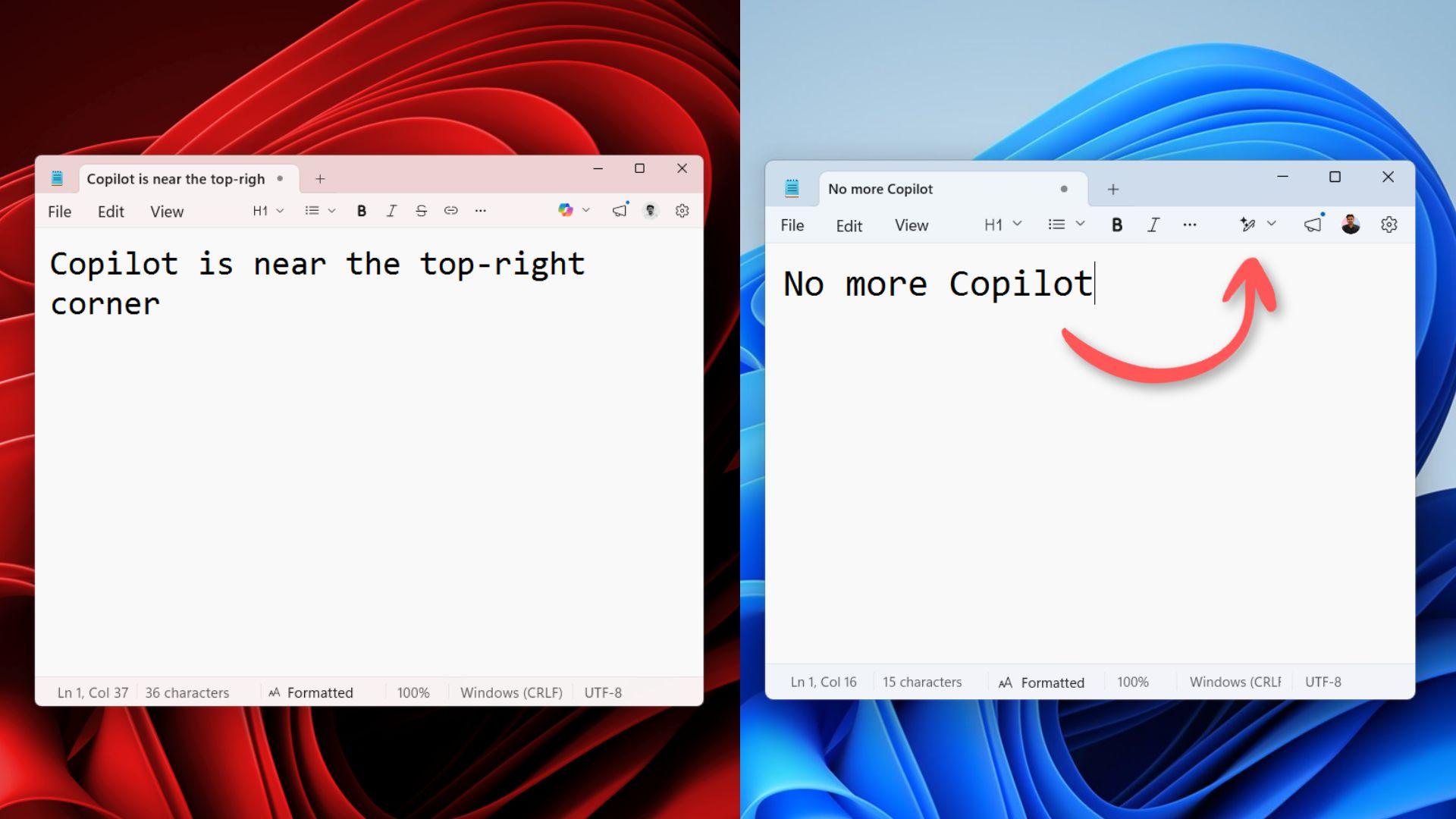
Task: Select the Rewrite tool in right Notepad
Action: coord(1247,224)
